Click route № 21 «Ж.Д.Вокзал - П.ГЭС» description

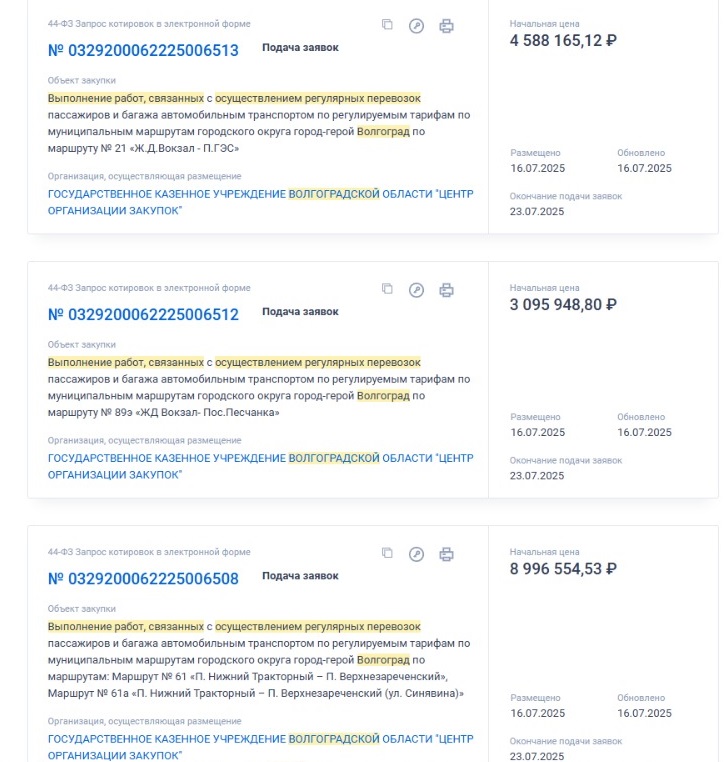click(x=259, y=123)
